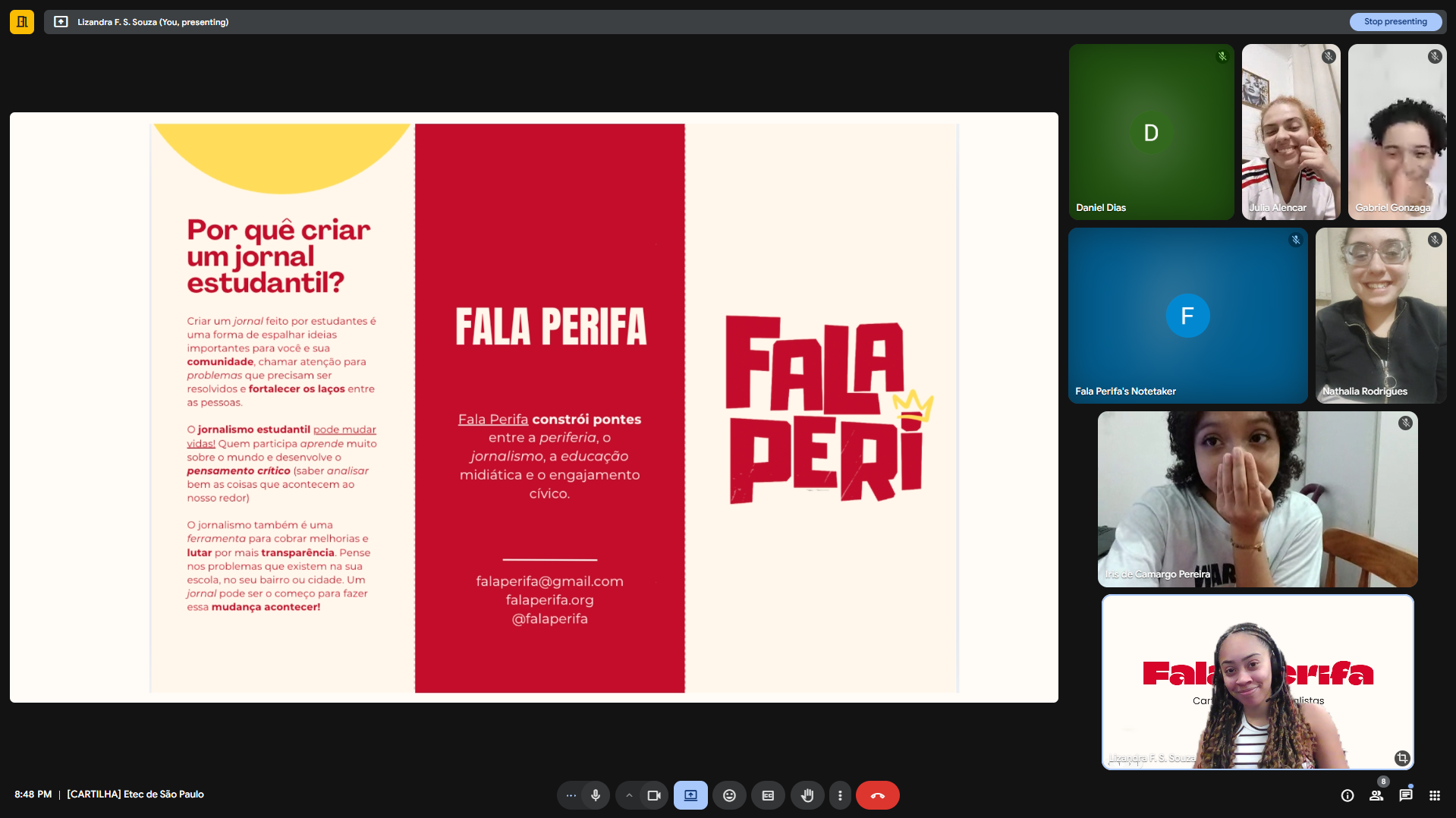The height and width of the screenshot is (818, 1456).
Task: Expand the video settings arrow
Action: 628,795
